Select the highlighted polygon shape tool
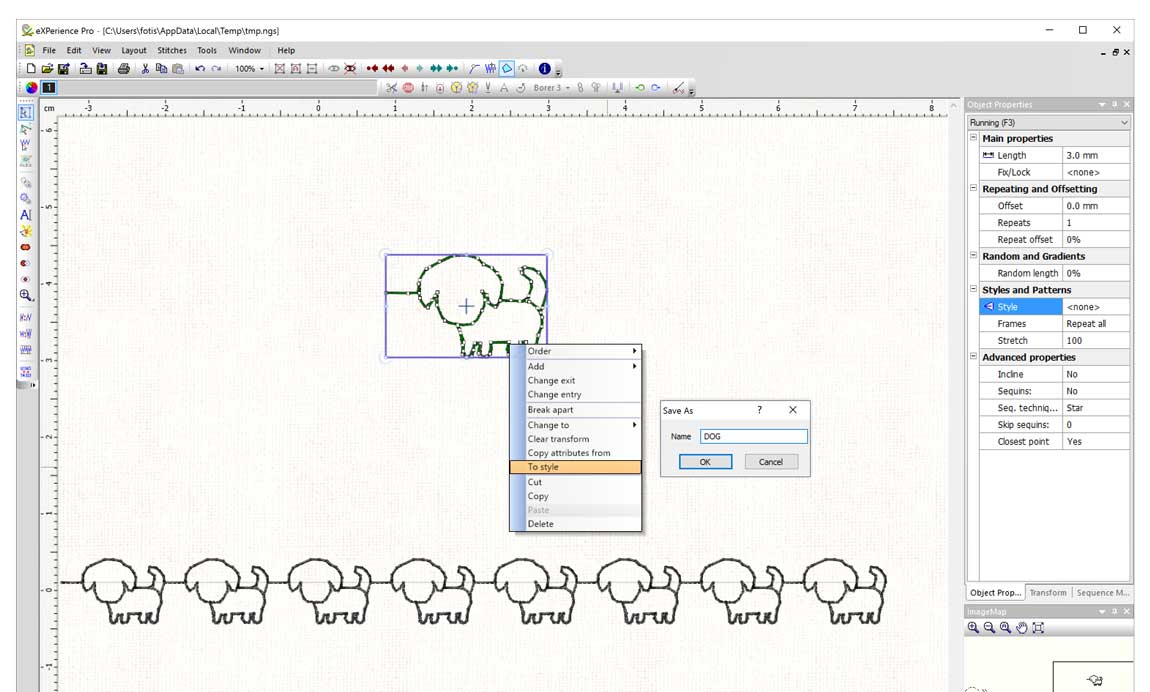Viewport: 1150px width, 692px height. [507, 69]
